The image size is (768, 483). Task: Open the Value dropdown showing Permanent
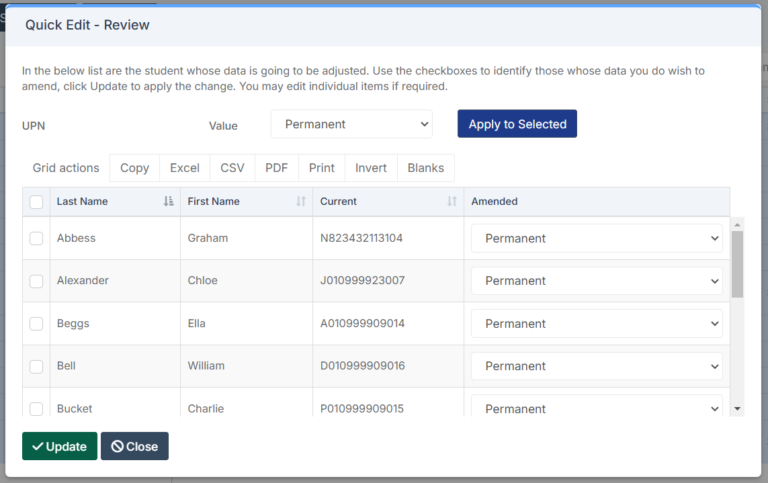tap(351, 124)
